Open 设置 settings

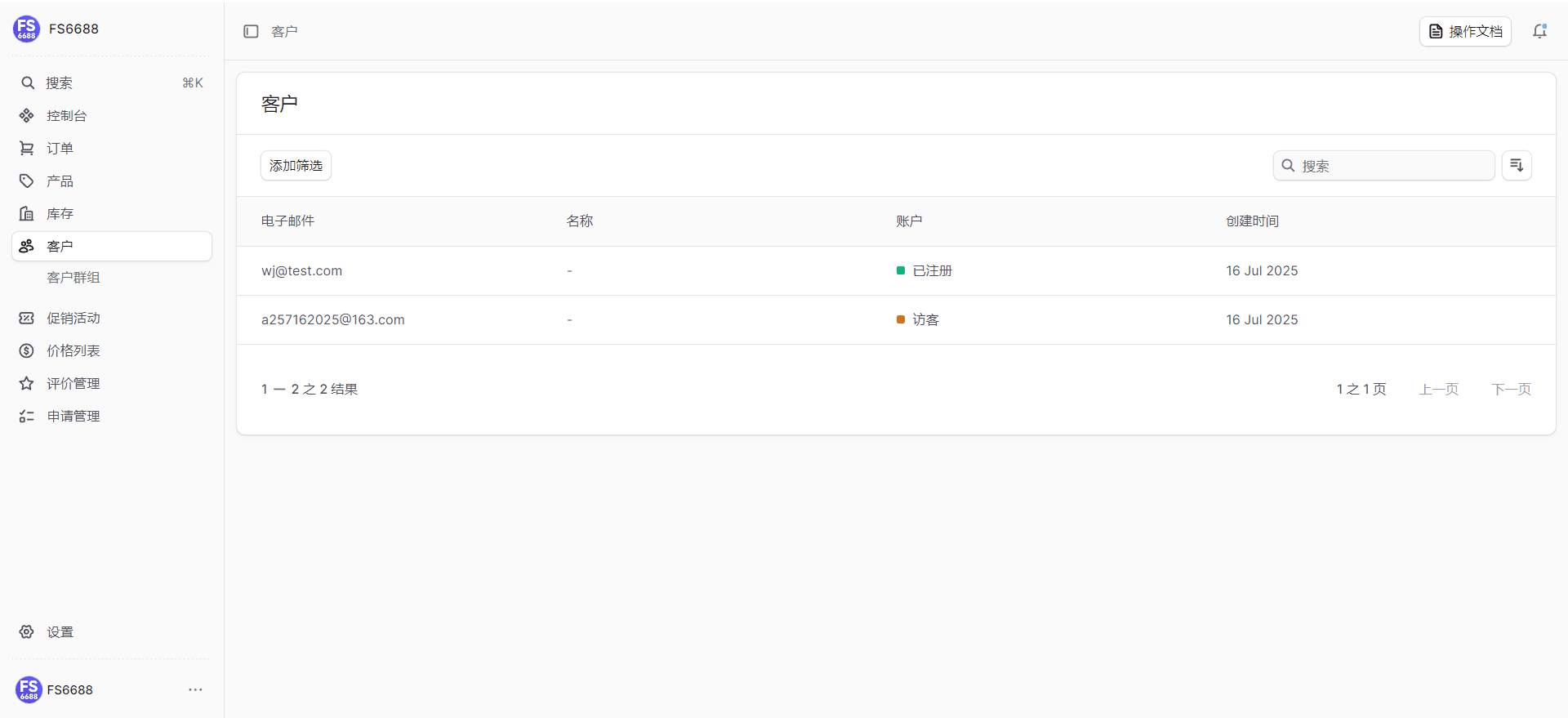(60, 631)
